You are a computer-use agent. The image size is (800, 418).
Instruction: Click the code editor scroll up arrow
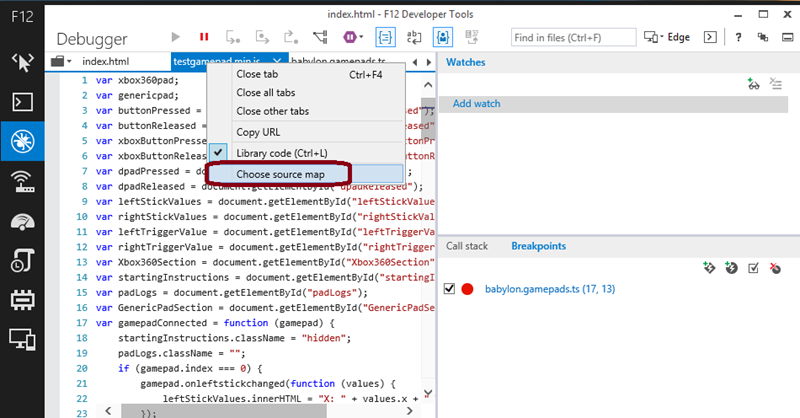[x=428, y=85]
